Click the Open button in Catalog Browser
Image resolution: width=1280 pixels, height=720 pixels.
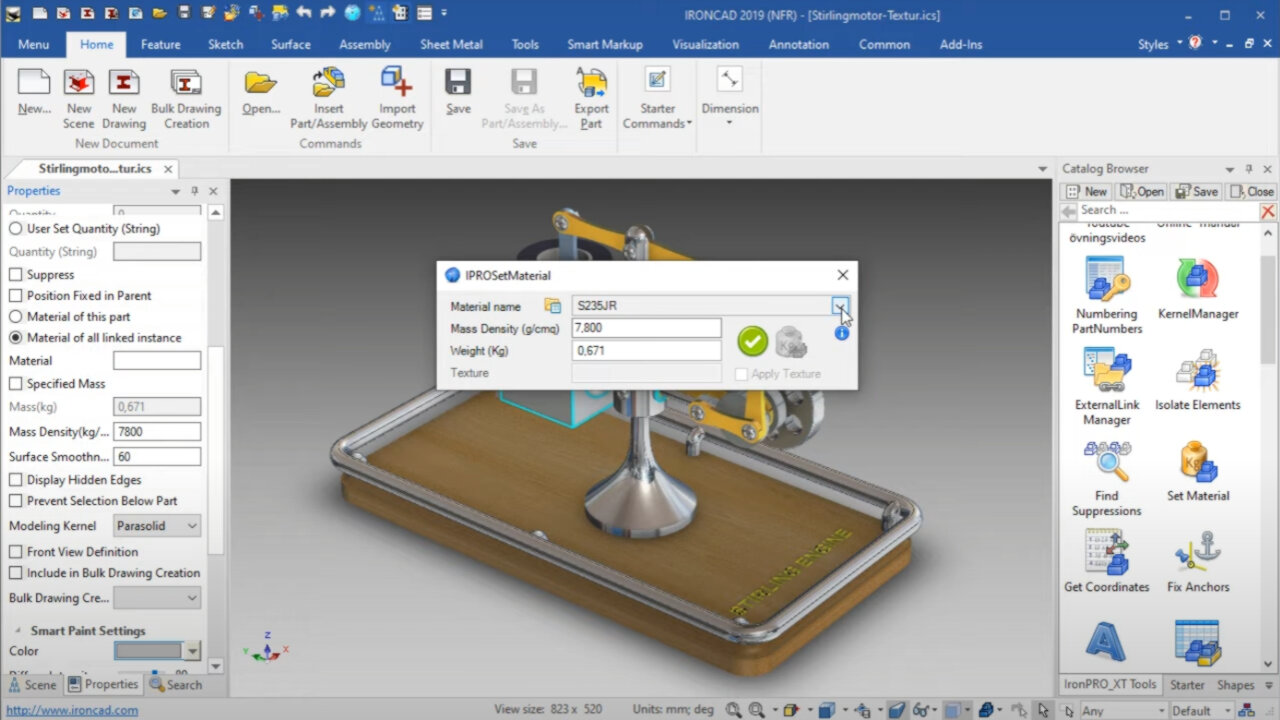click(x=1142, y=191)
